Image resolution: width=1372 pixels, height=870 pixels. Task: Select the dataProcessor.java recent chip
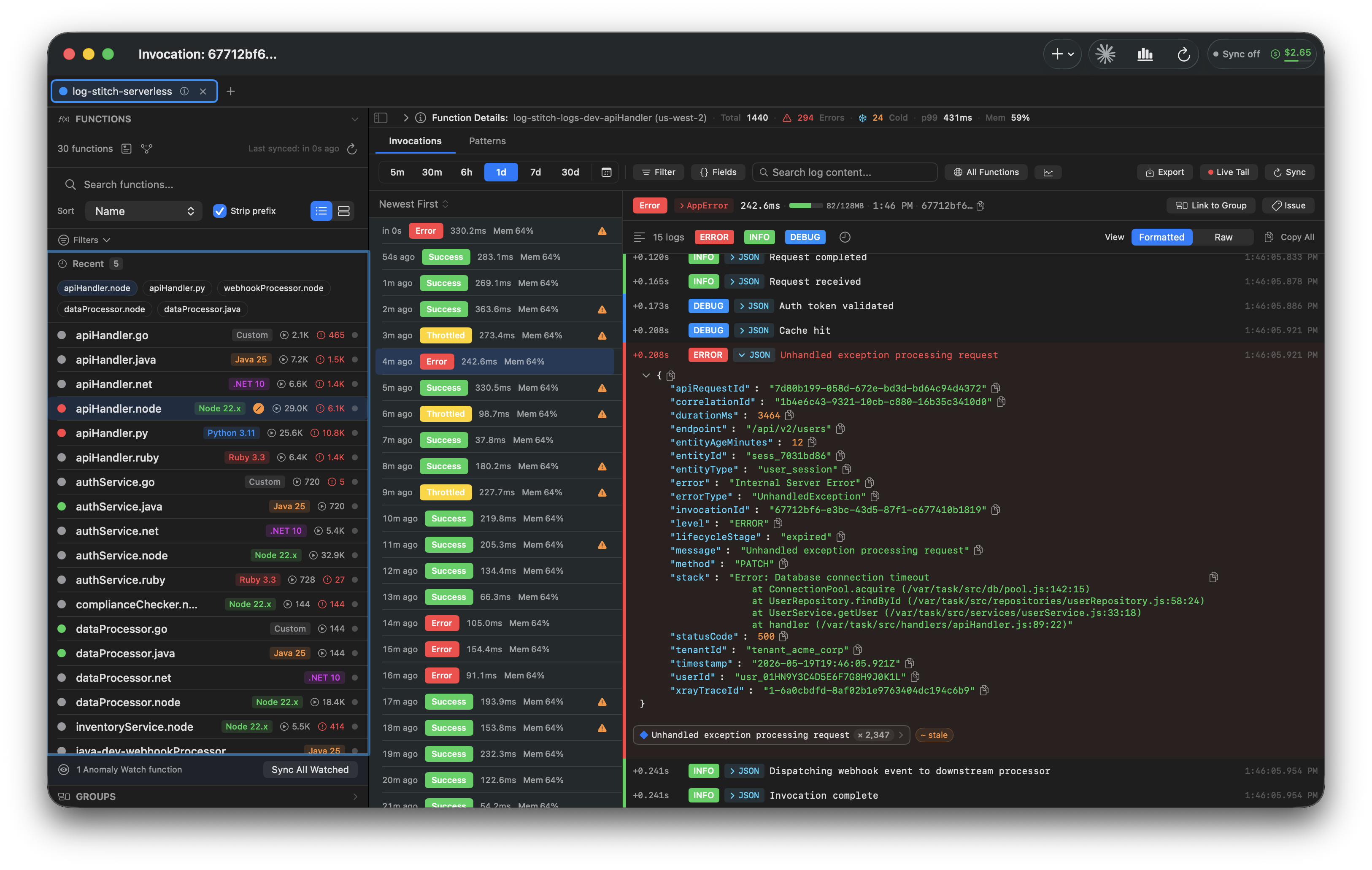[202, 309]
